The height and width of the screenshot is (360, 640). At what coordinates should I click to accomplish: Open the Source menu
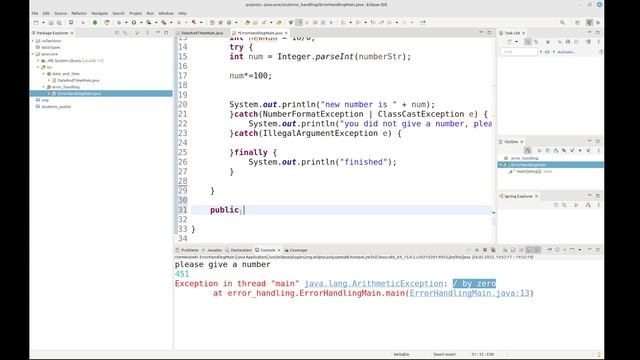point(60,13)
